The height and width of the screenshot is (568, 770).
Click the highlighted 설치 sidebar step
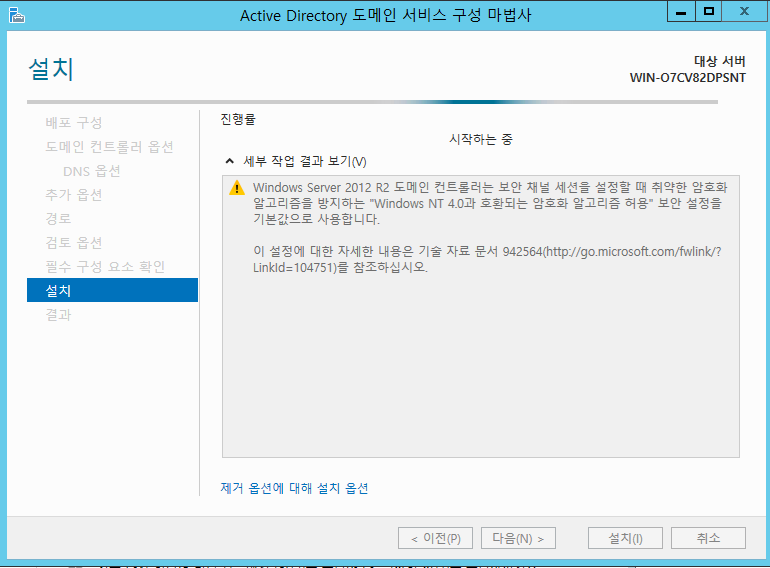pos(112,291)
